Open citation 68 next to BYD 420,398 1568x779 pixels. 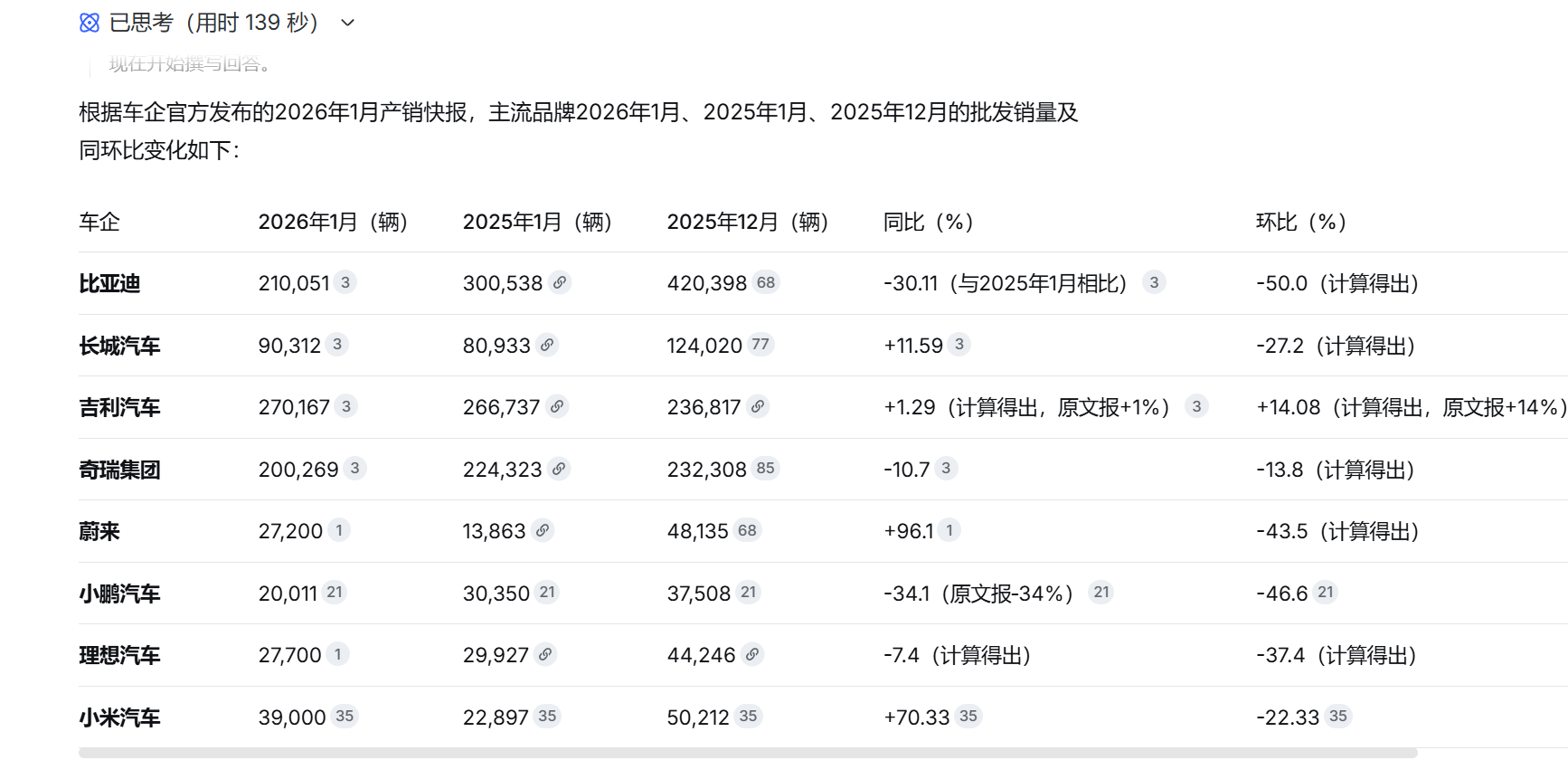point(766,282)
